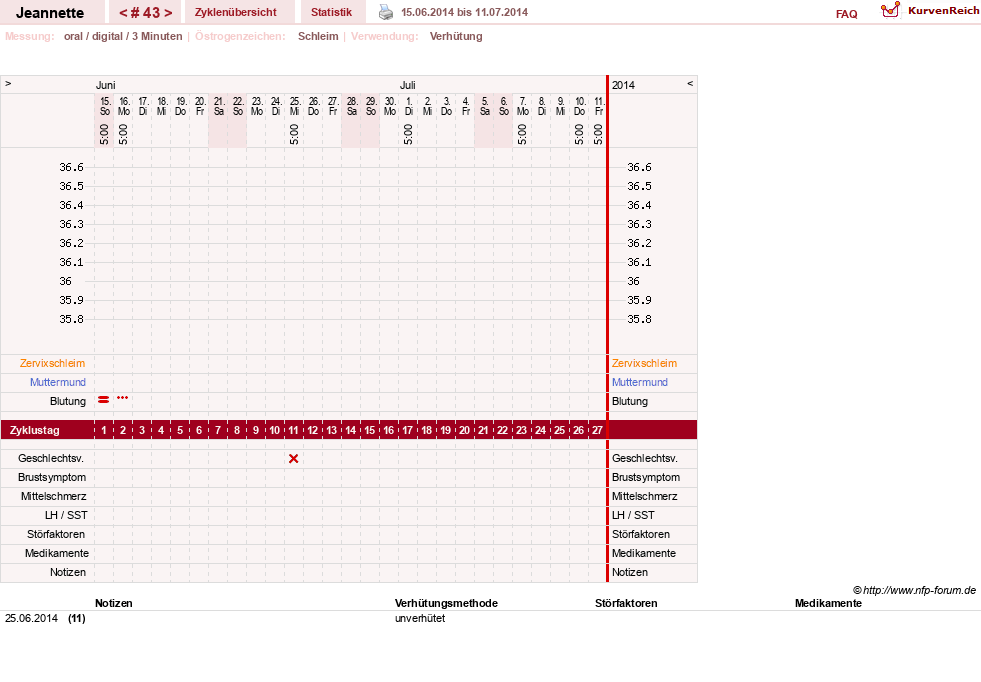
Task: Click the 'Verhütung' usage value
Action: pyautogui.click(x=456, y=36)
